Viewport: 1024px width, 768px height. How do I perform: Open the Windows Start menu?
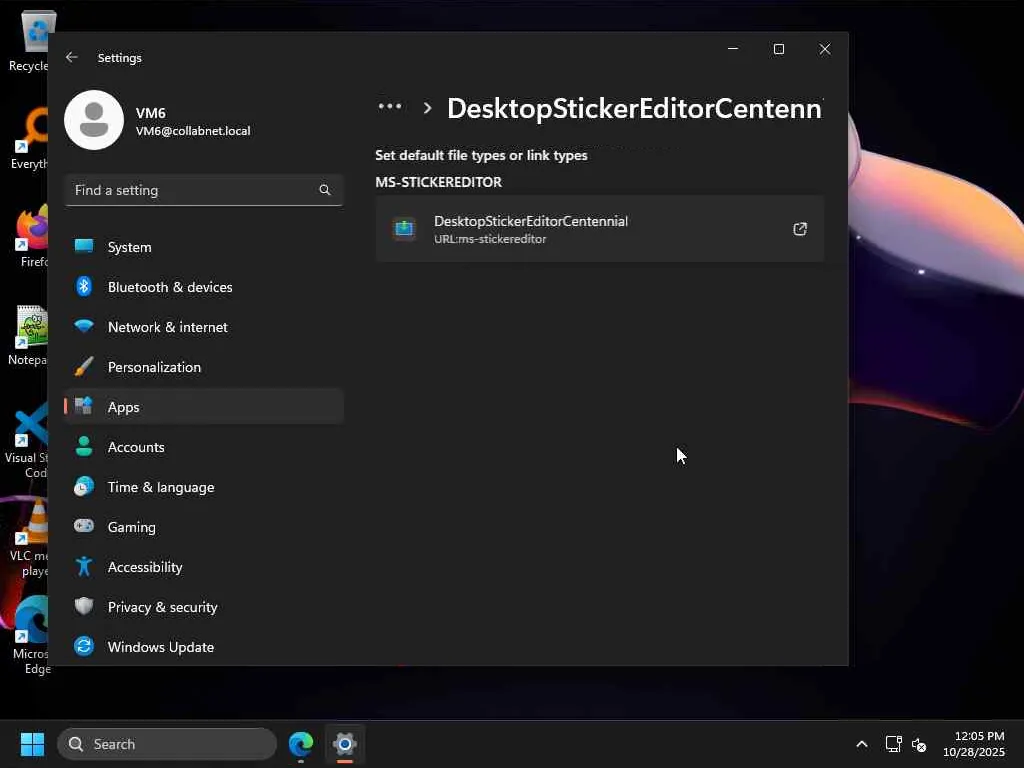[32, 744]
